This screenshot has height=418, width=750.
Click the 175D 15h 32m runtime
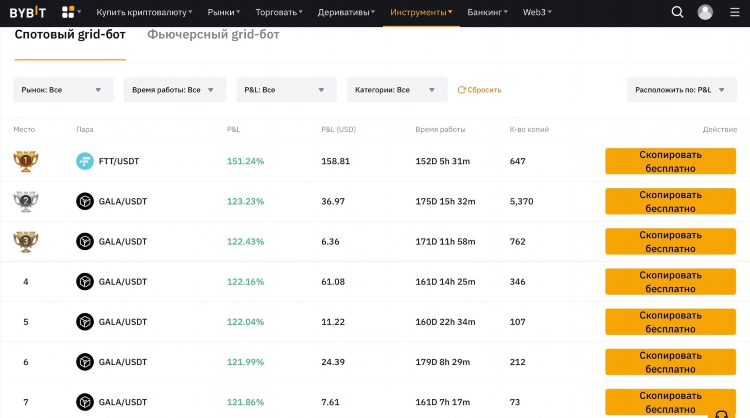click(x=445, y=201)
